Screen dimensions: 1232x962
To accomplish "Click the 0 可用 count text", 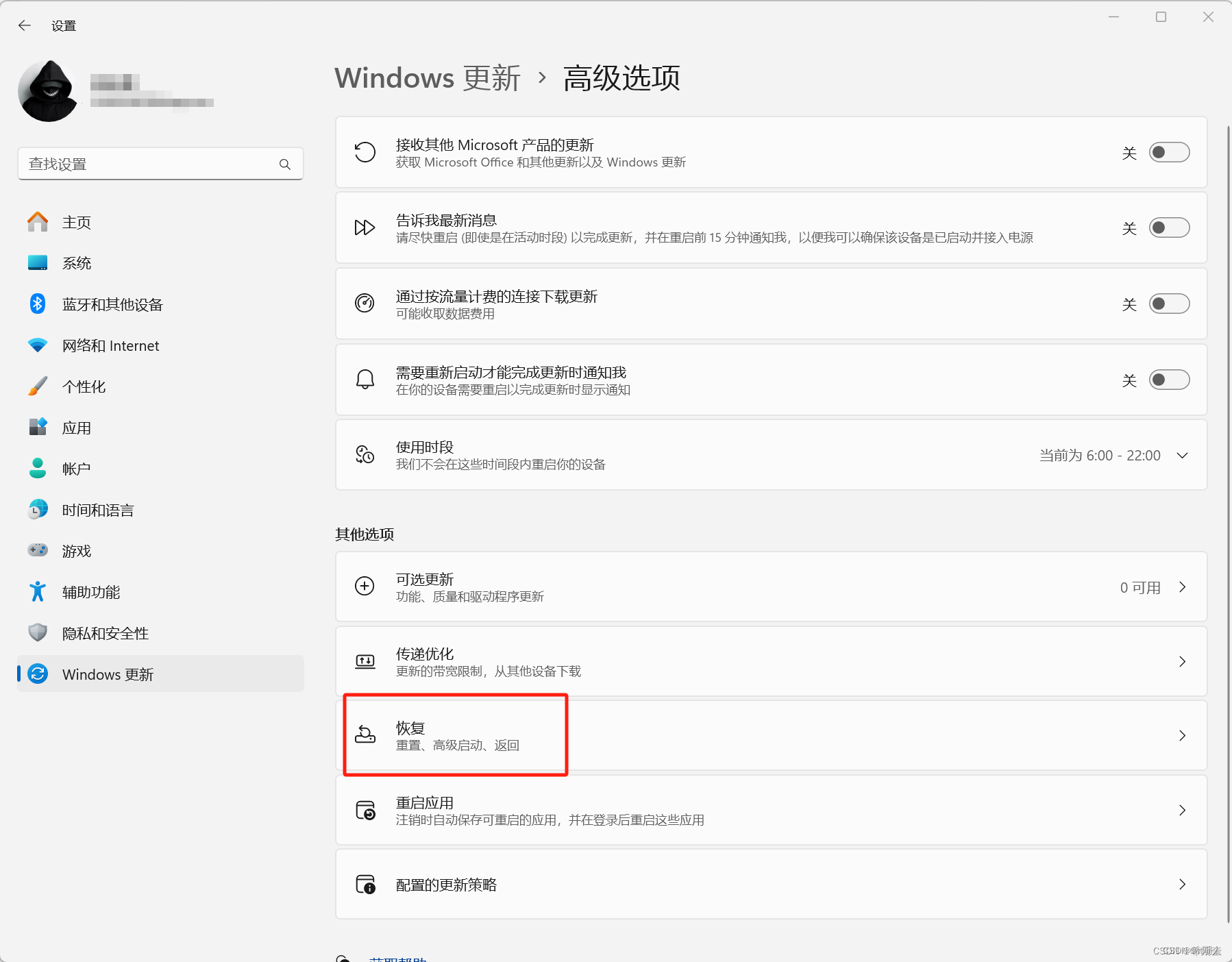I will point(1140,587).
